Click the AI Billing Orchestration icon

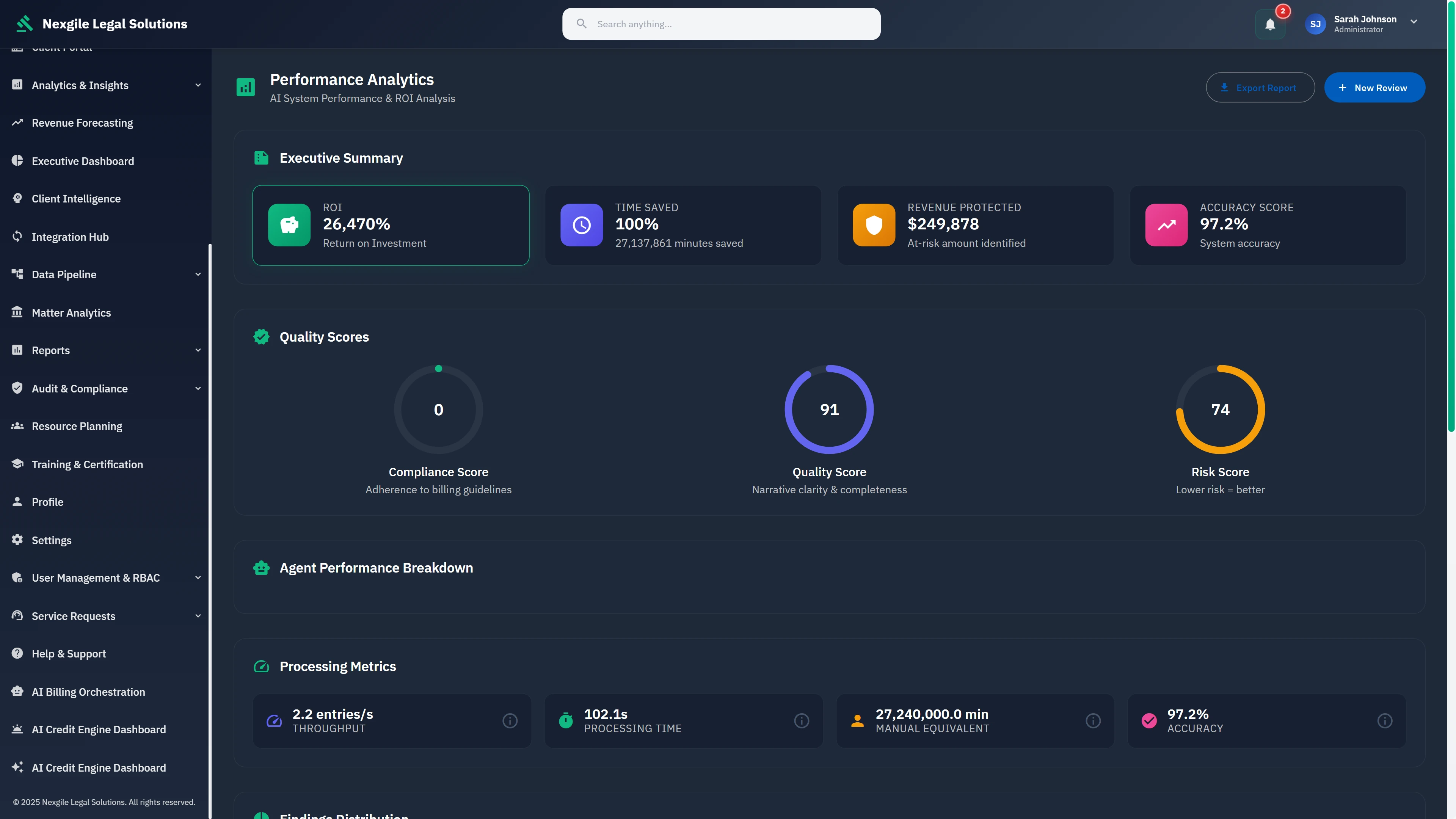point(17,691)
